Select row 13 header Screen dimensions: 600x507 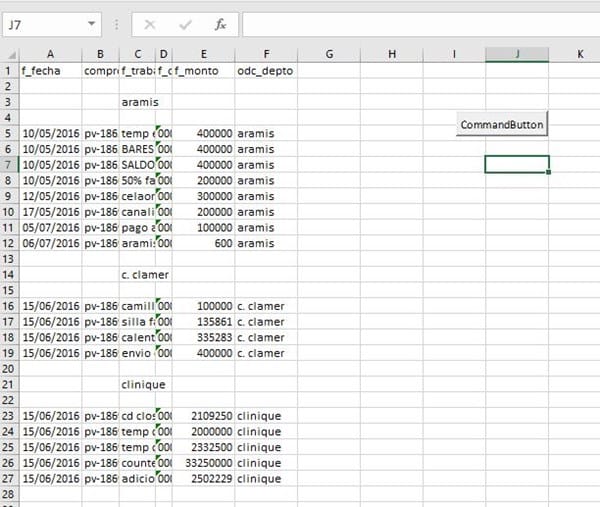8,259
